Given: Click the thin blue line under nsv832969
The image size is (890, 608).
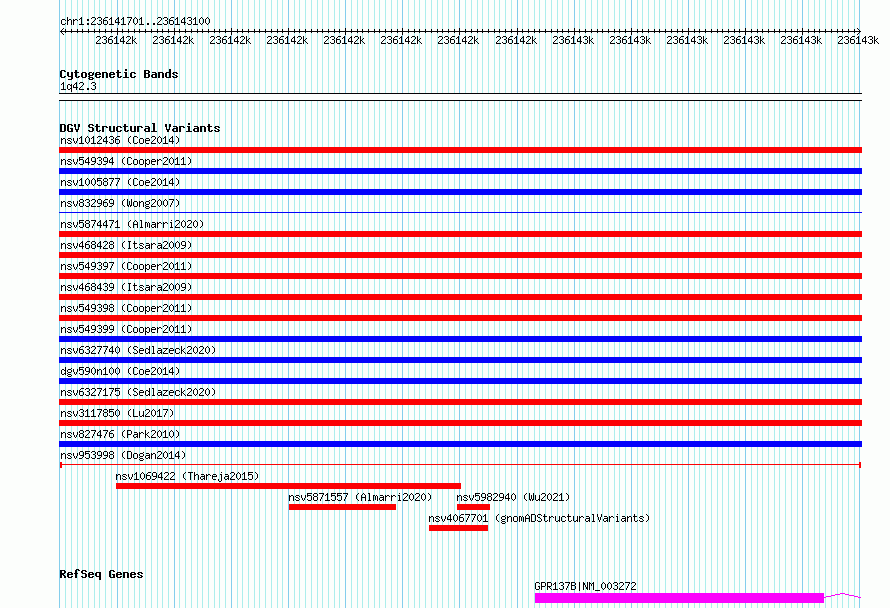Looking at the screenshot, I should point(460,212).
